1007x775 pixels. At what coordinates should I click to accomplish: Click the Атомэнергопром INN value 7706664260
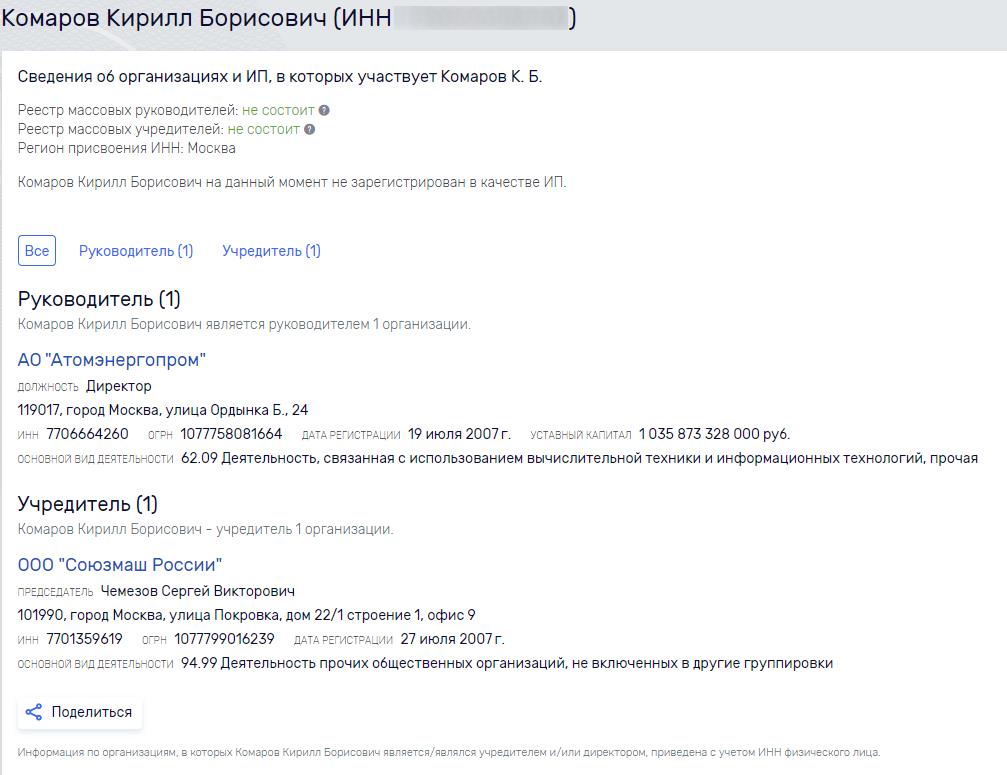(x=87, y=434)
